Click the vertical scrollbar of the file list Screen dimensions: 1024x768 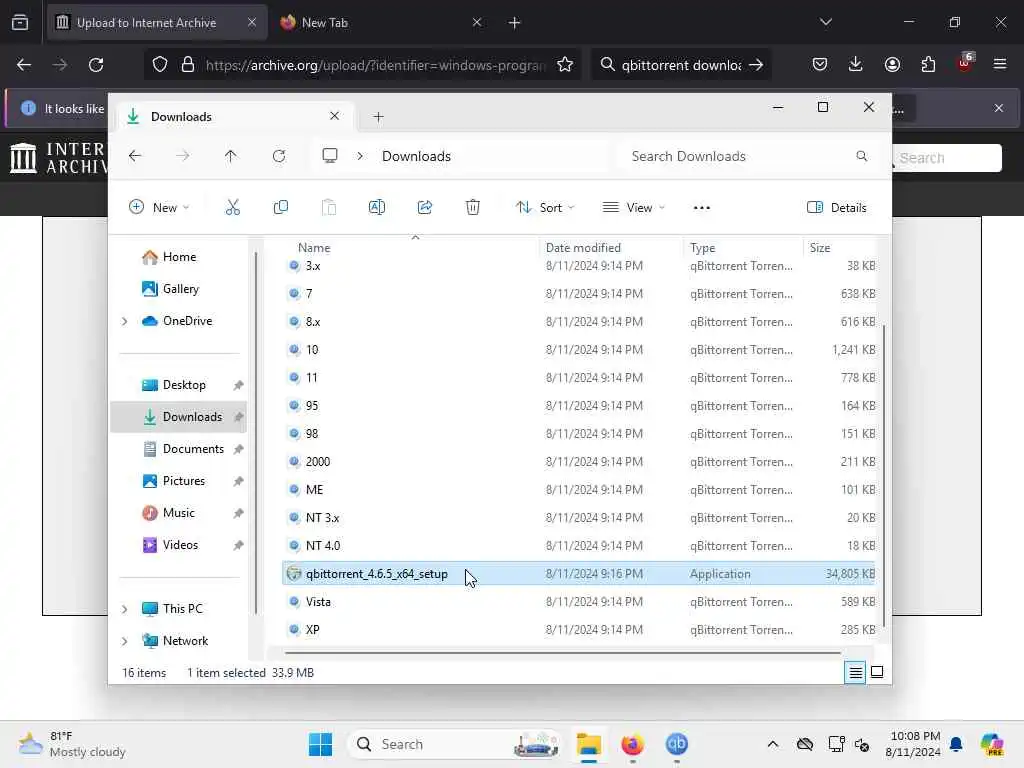(x=885, y=477)
